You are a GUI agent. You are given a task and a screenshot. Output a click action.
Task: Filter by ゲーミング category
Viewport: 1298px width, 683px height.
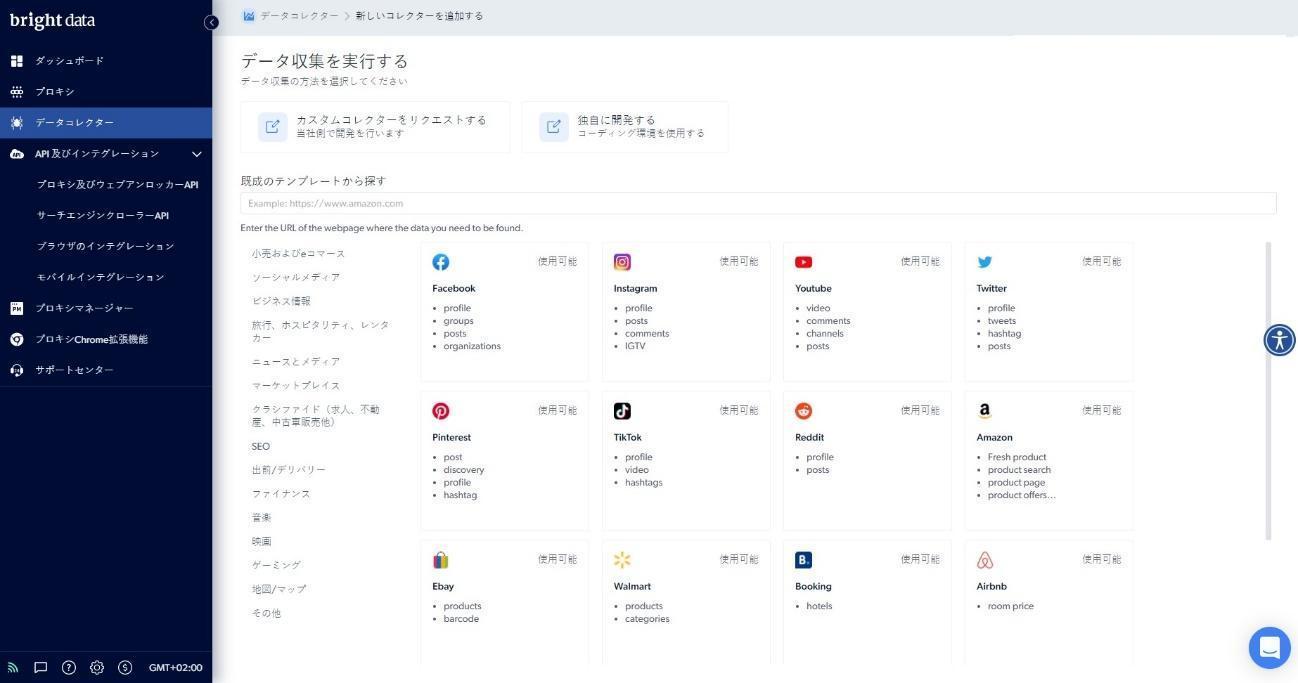point(276,566)
